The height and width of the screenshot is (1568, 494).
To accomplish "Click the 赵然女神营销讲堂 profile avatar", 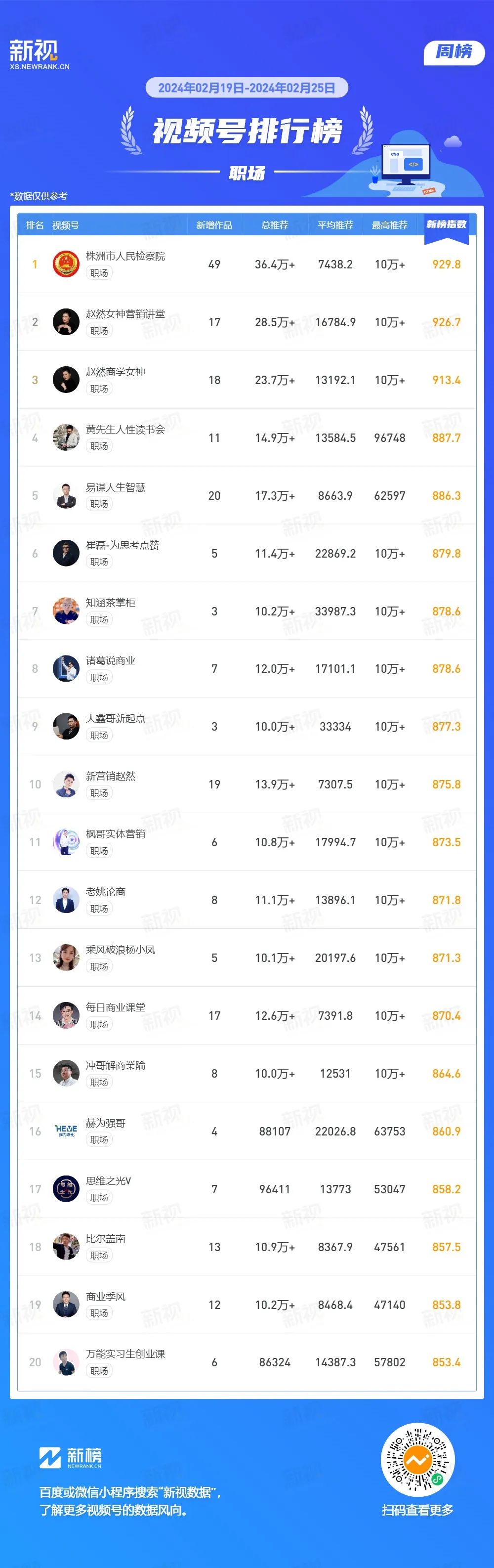I will (66, 322).
